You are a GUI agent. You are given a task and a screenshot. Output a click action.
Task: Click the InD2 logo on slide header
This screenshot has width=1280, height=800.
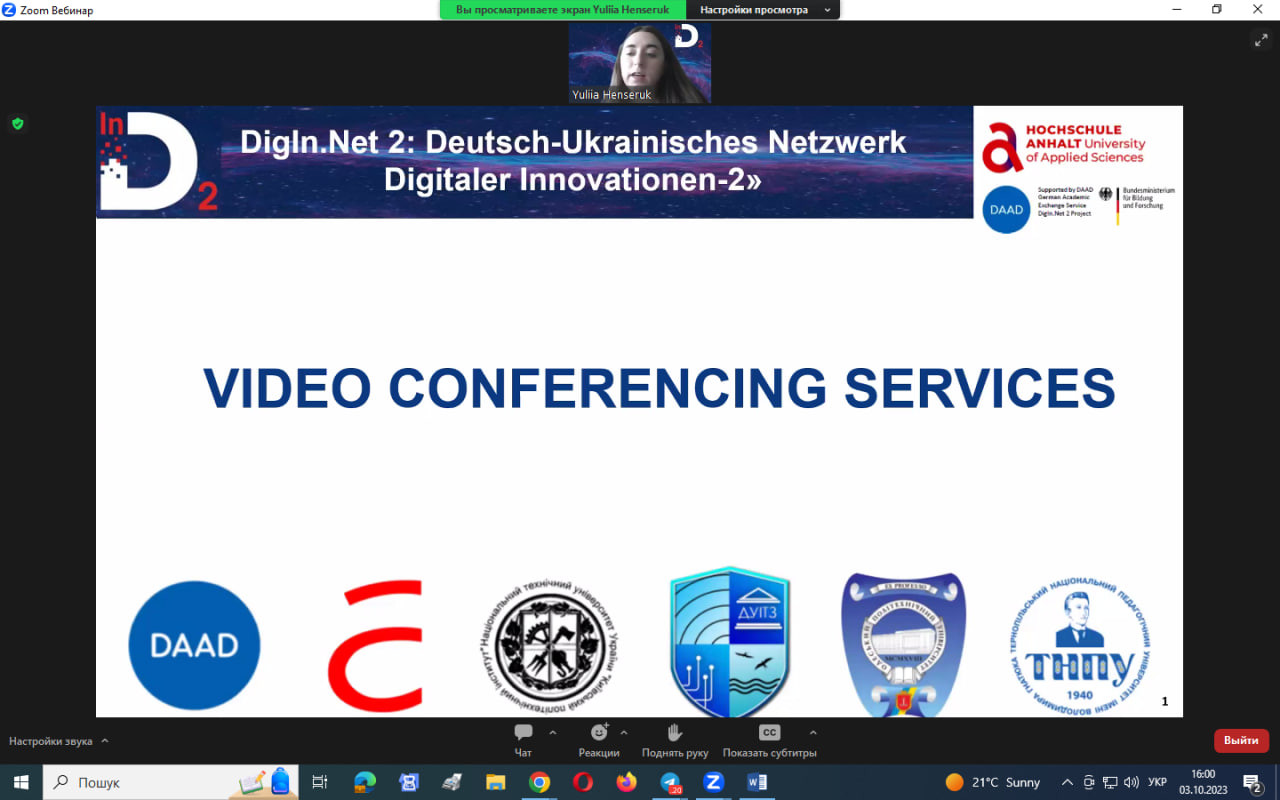point(157,161)
